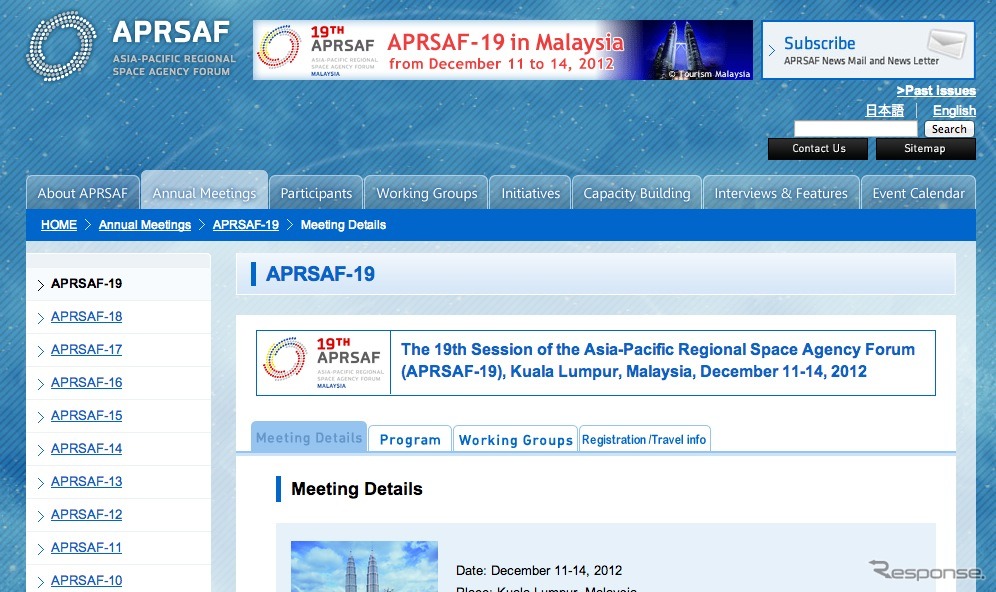Click the 19th APRSAF Malaysia logo in the session box
996x592 pixels.
(x=324, y=363)
